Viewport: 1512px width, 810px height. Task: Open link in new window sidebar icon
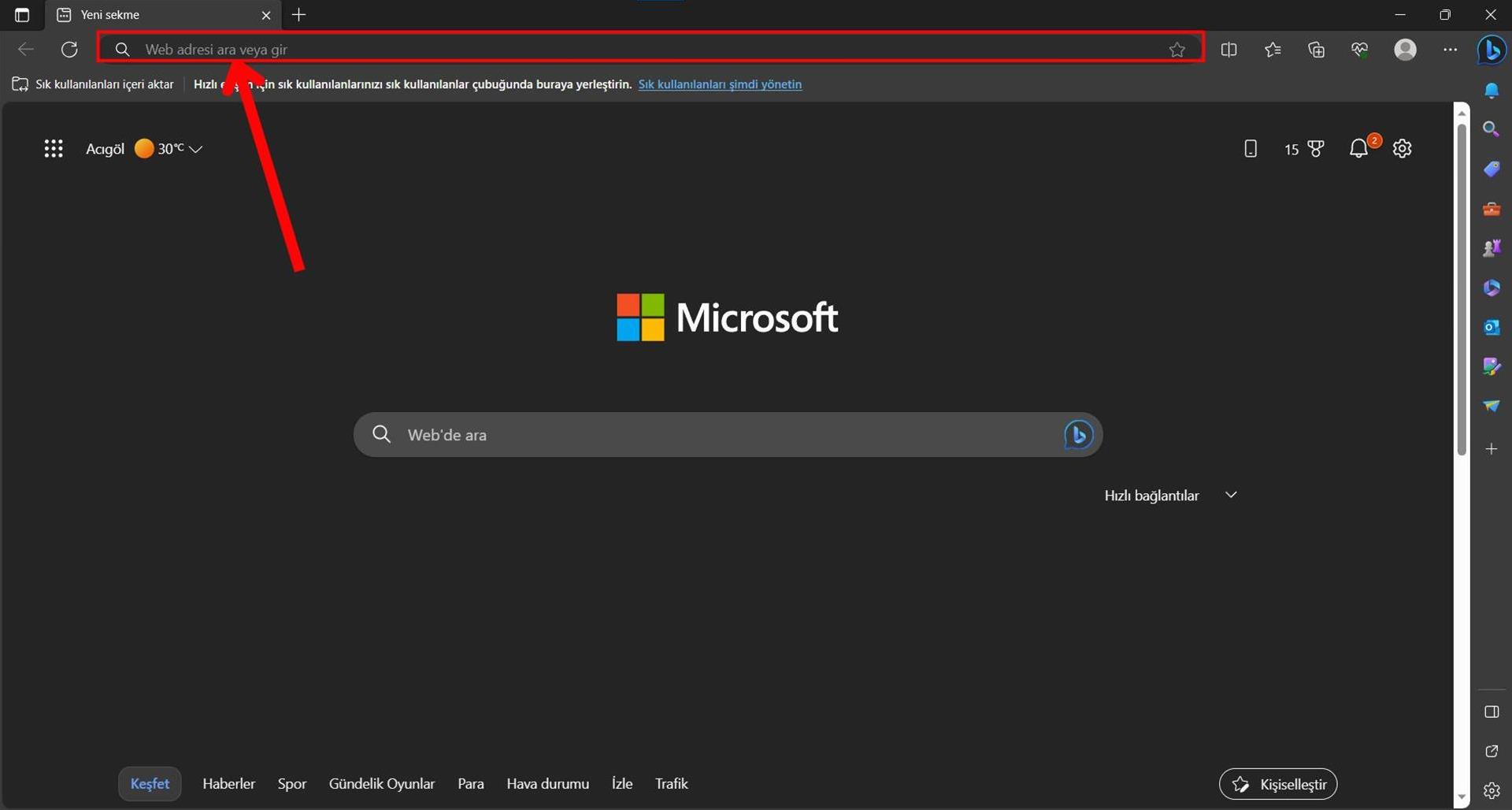click(1492, 752)
